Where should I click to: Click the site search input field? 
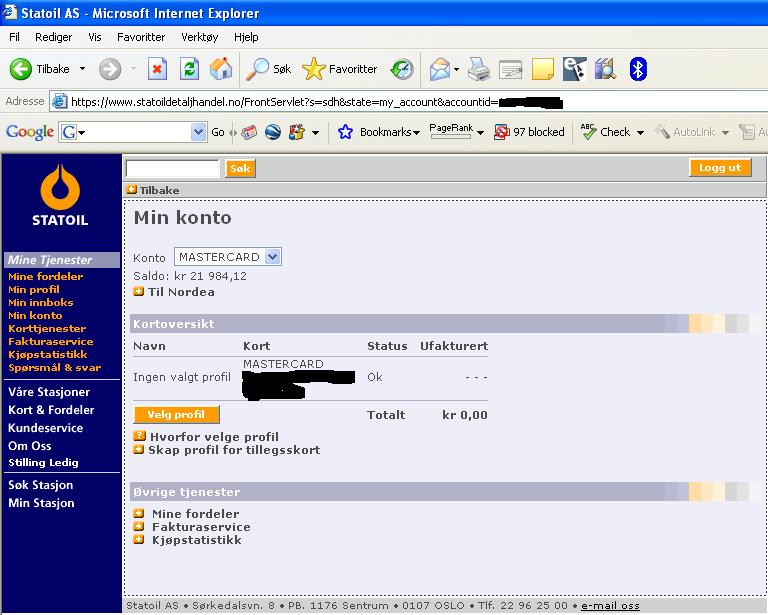172,168
